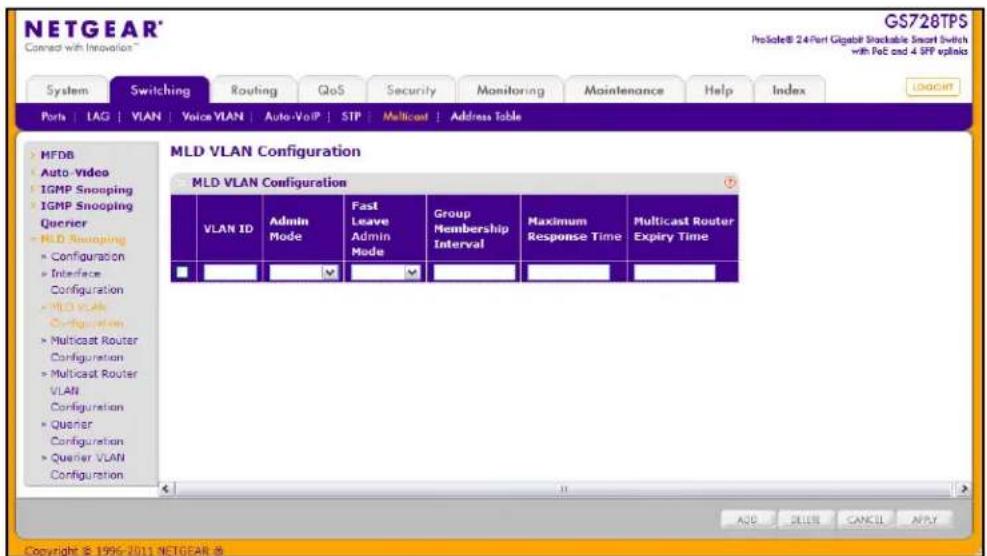This screenshot has width=987, height=556.
Task: Switch to the Security tab
Action: click(410, 90)
